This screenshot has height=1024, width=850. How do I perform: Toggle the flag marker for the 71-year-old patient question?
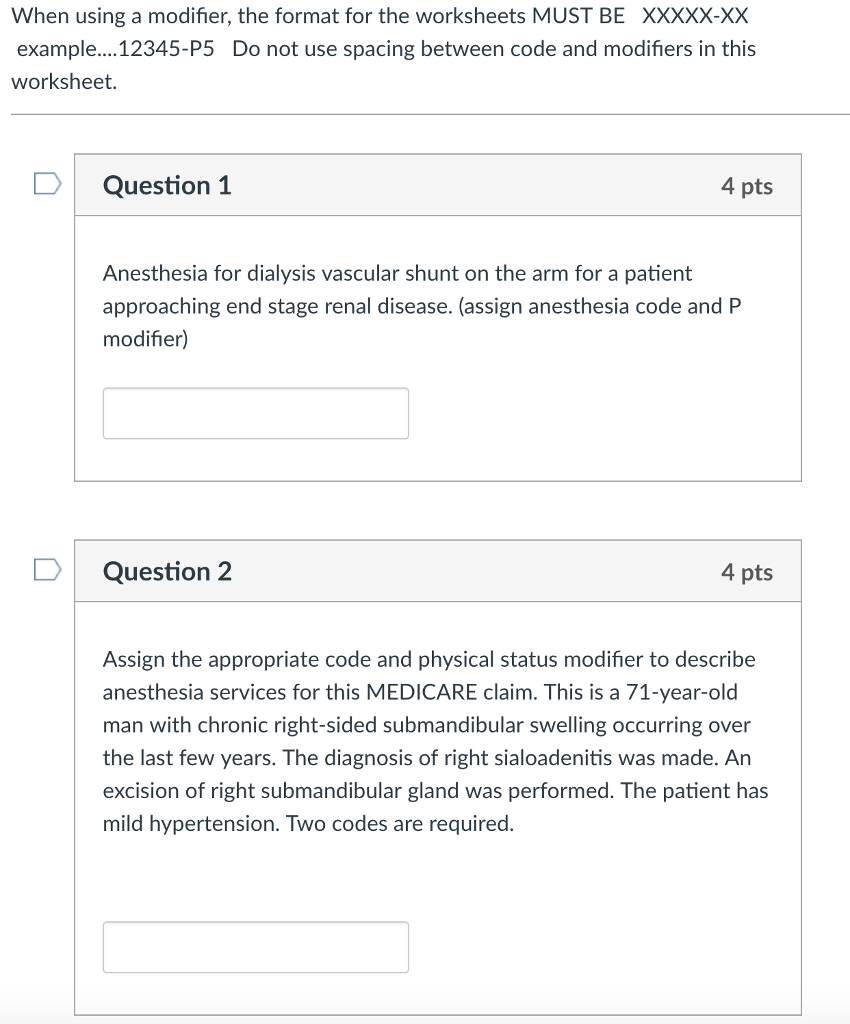pyautogui.click(x=46, y=569)
